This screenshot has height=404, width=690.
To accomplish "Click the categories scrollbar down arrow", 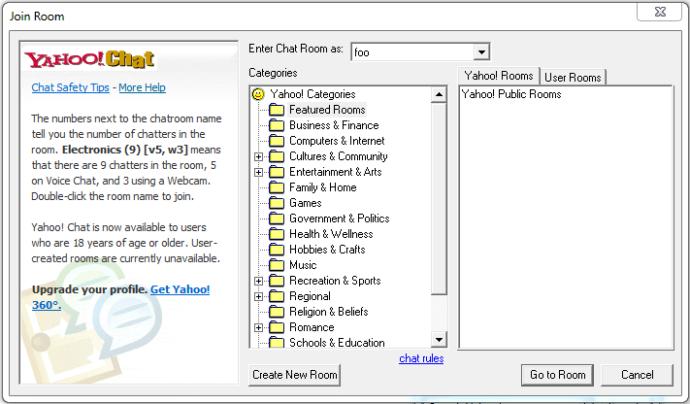I will [x=439, y=339].
